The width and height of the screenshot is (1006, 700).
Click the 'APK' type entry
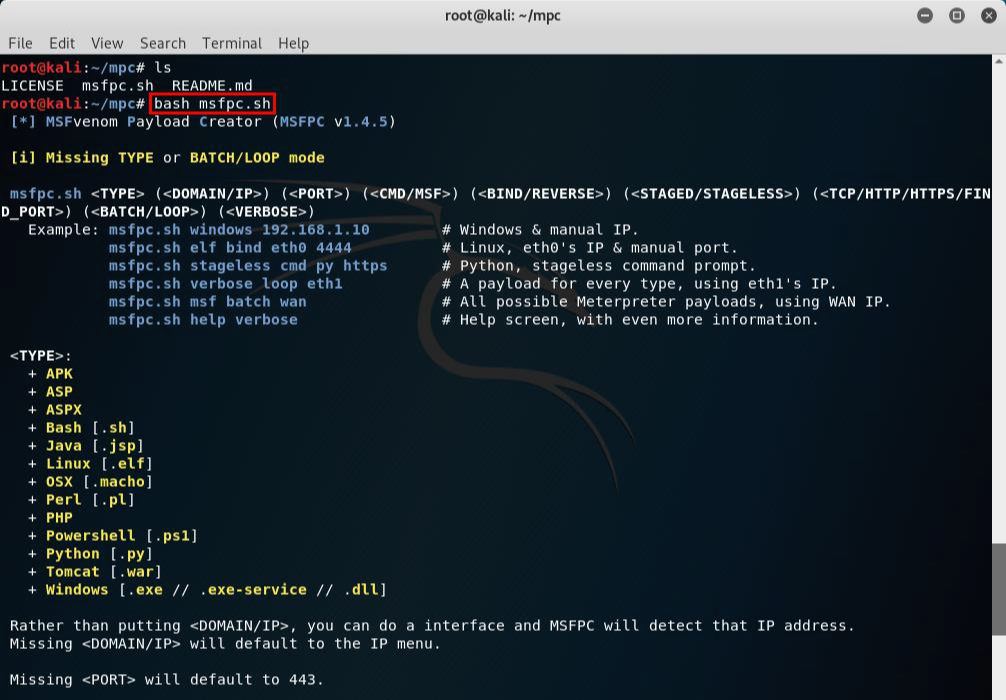tap(59, 373)
